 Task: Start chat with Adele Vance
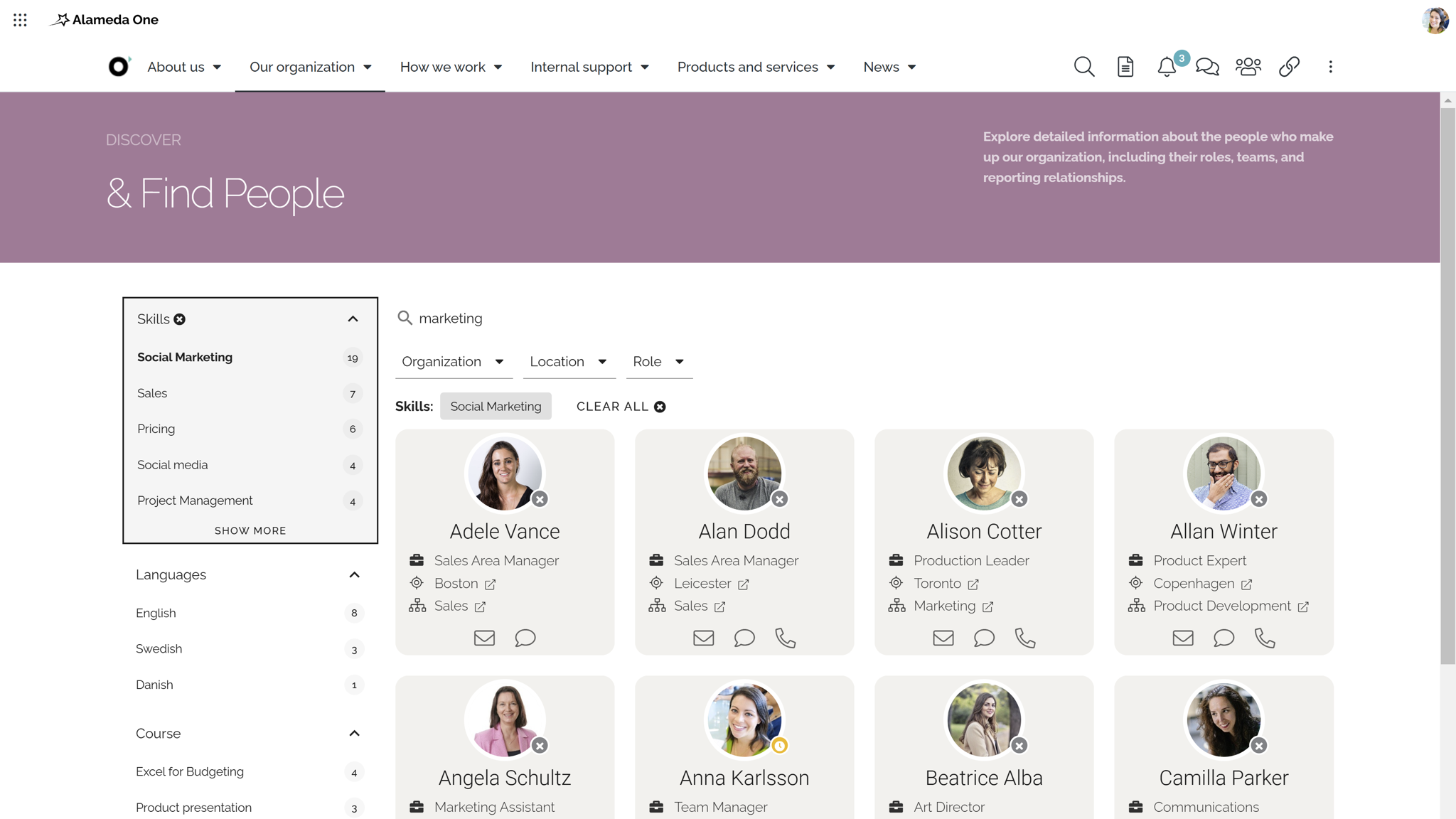[x=525, y=638]
